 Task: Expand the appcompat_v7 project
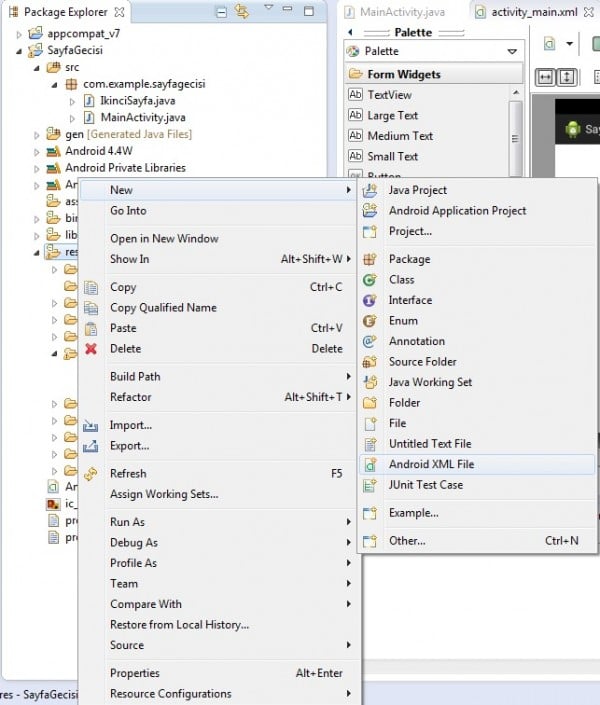(x=18, y=34)
